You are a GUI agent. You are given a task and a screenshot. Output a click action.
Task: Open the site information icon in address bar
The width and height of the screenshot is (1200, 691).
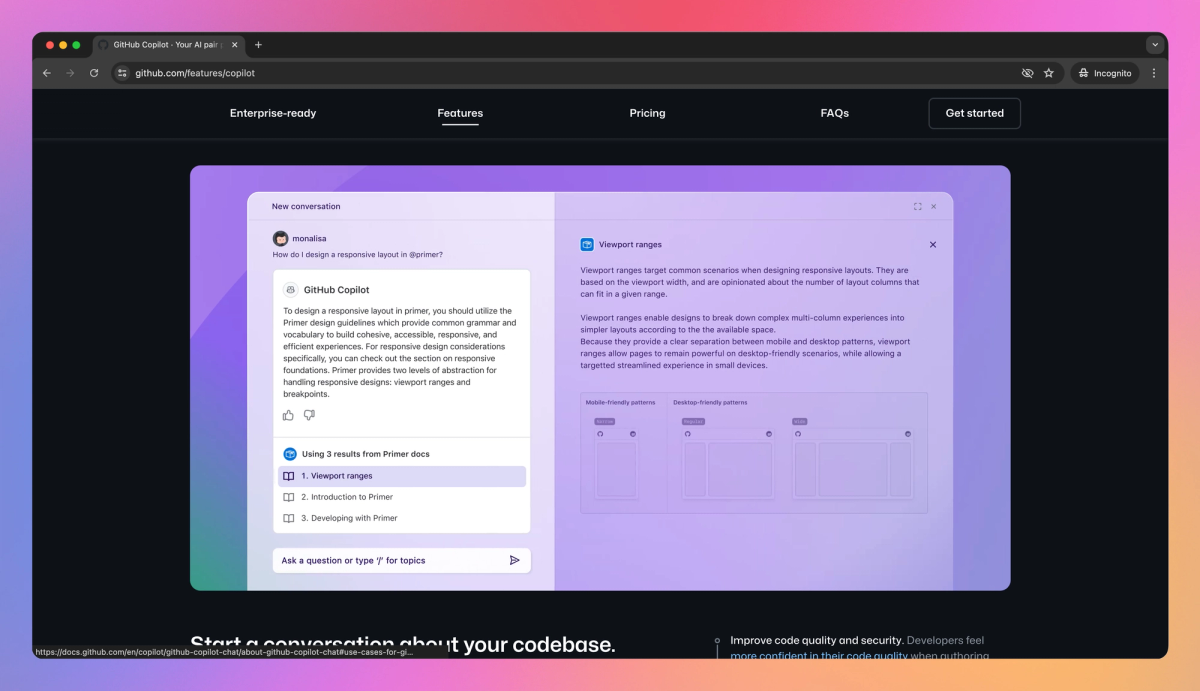tap(122, 73)
